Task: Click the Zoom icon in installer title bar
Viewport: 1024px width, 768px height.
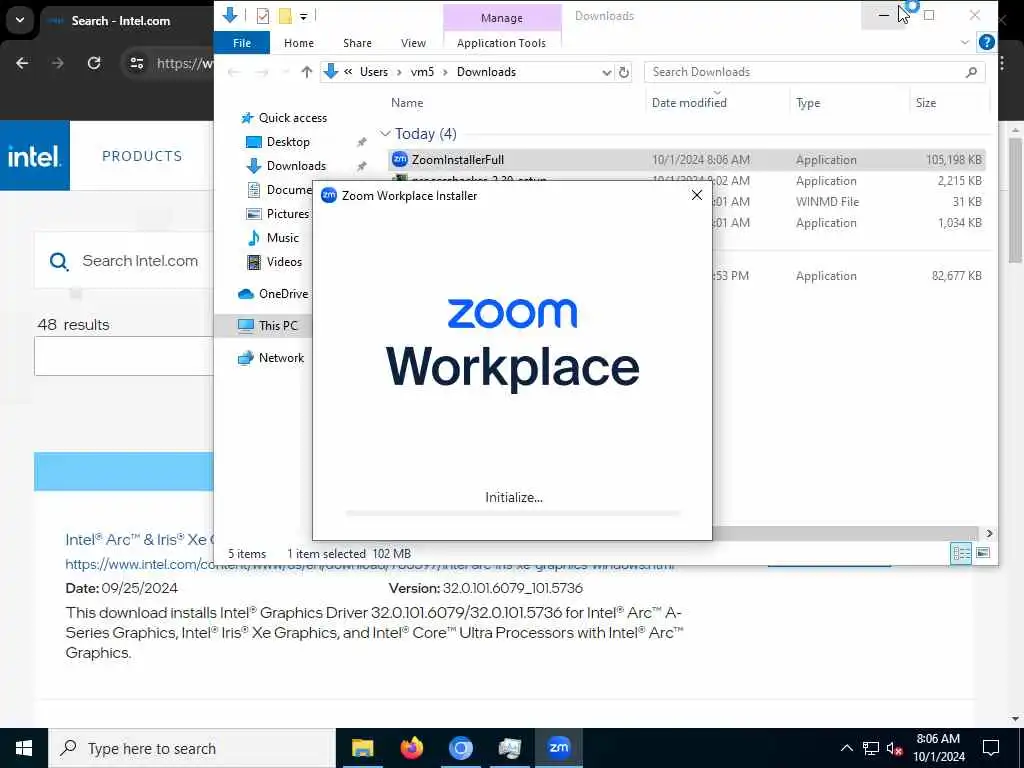Action: coord(329,195)
